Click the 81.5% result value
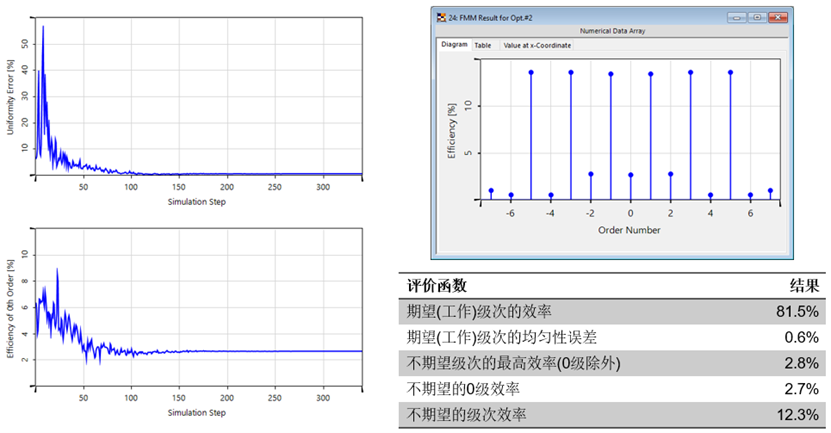Viewport: 831px width, 433px height. point(797,311)
